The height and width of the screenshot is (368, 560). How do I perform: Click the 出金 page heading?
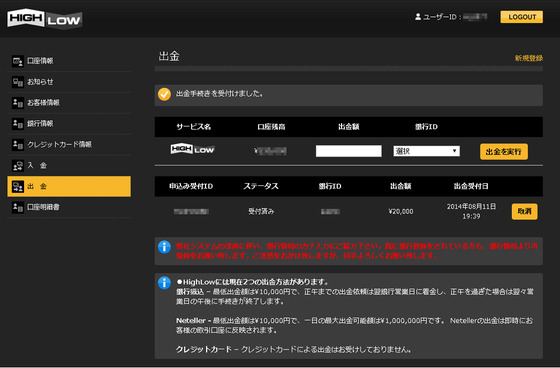[x=169, y=56]
